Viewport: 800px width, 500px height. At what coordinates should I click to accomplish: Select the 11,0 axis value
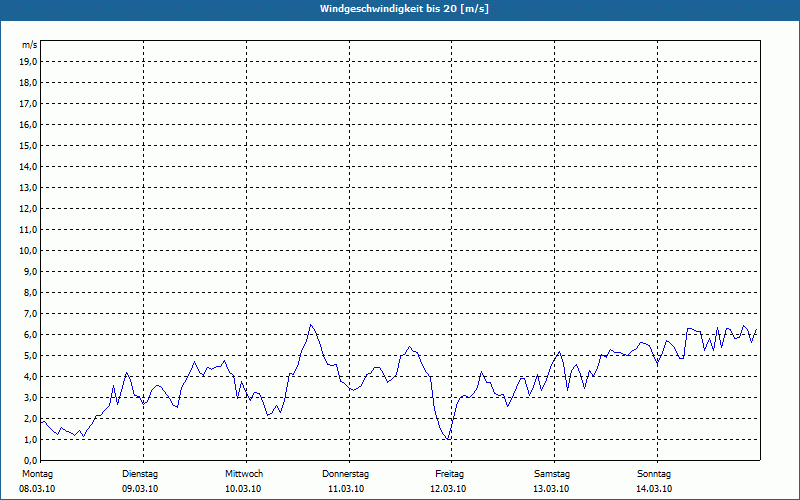point(28,230)
